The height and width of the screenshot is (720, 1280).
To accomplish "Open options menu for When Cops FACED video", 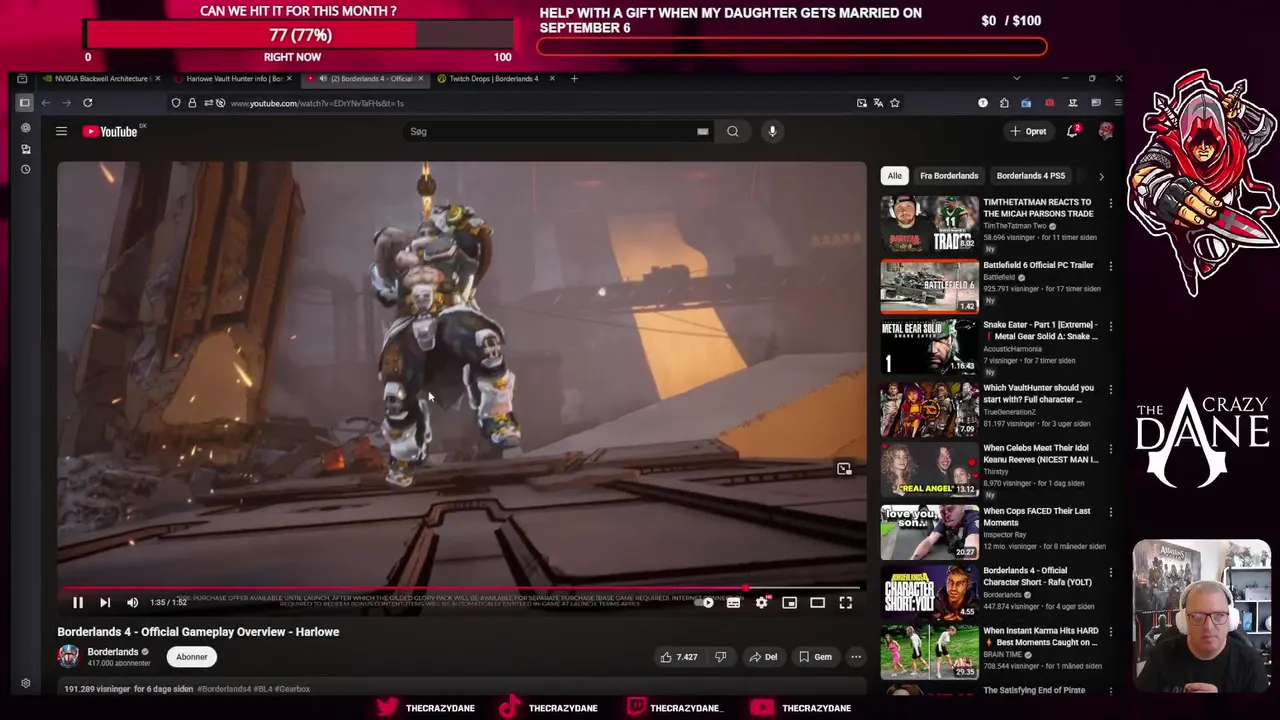I will coord(1110,513).
